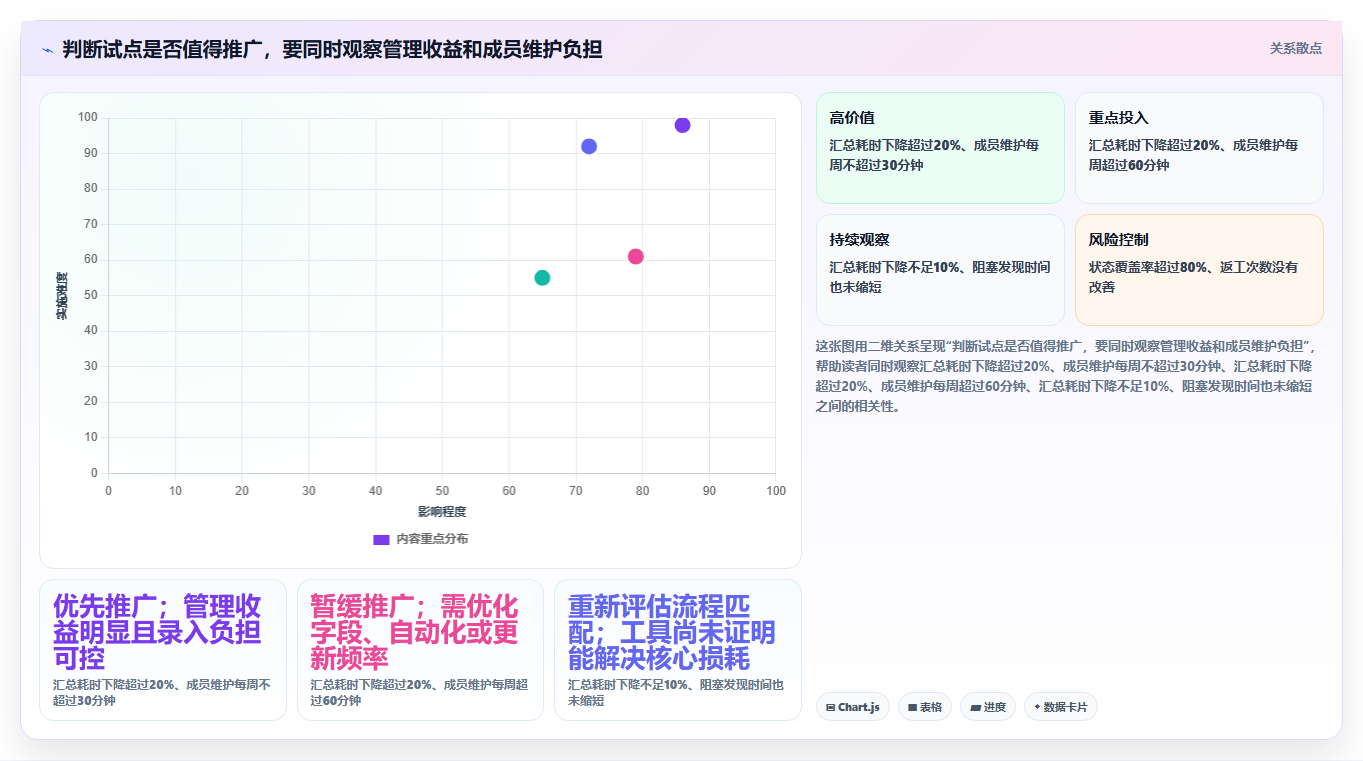Click the subtitle under 重新评估流程匹配 heading
Image resolution: width=1363 pixels, height=761 pixels.
[676, 692]
